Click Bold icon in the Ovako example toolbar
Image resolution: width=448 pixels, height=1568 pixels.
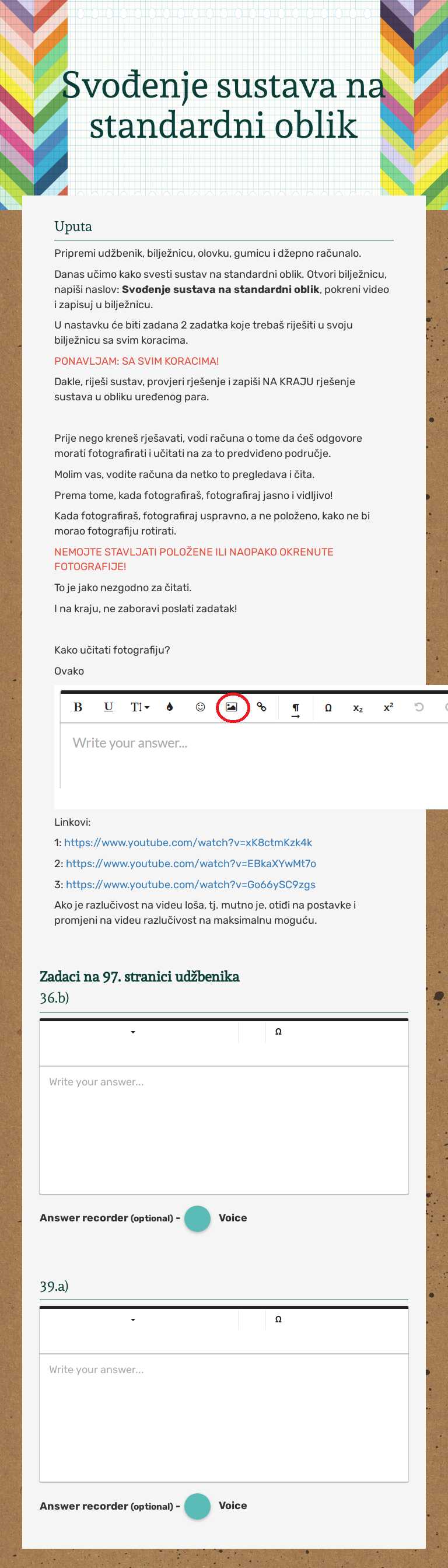click(x=78, y=707)
